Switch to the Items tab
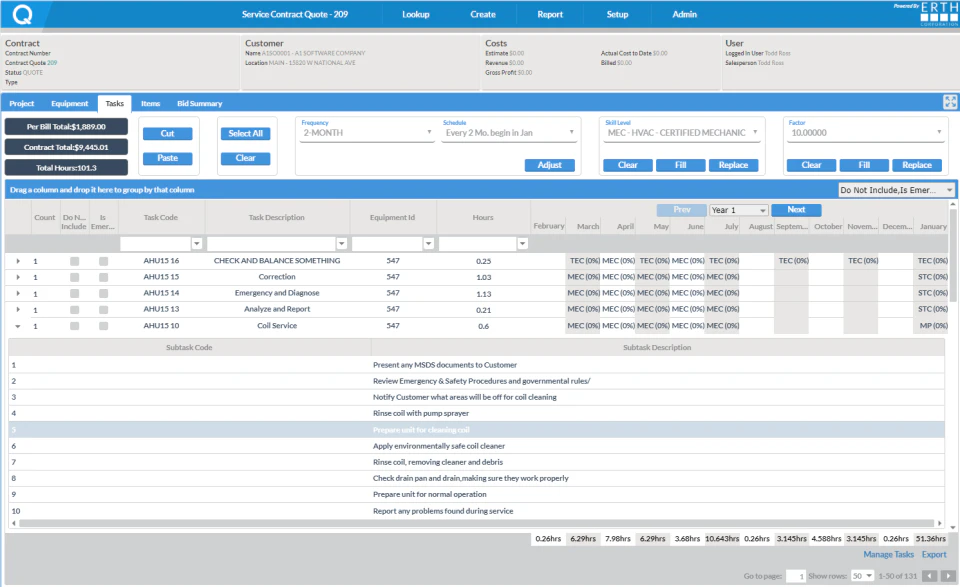960x587 pixels. click(150, 103)
